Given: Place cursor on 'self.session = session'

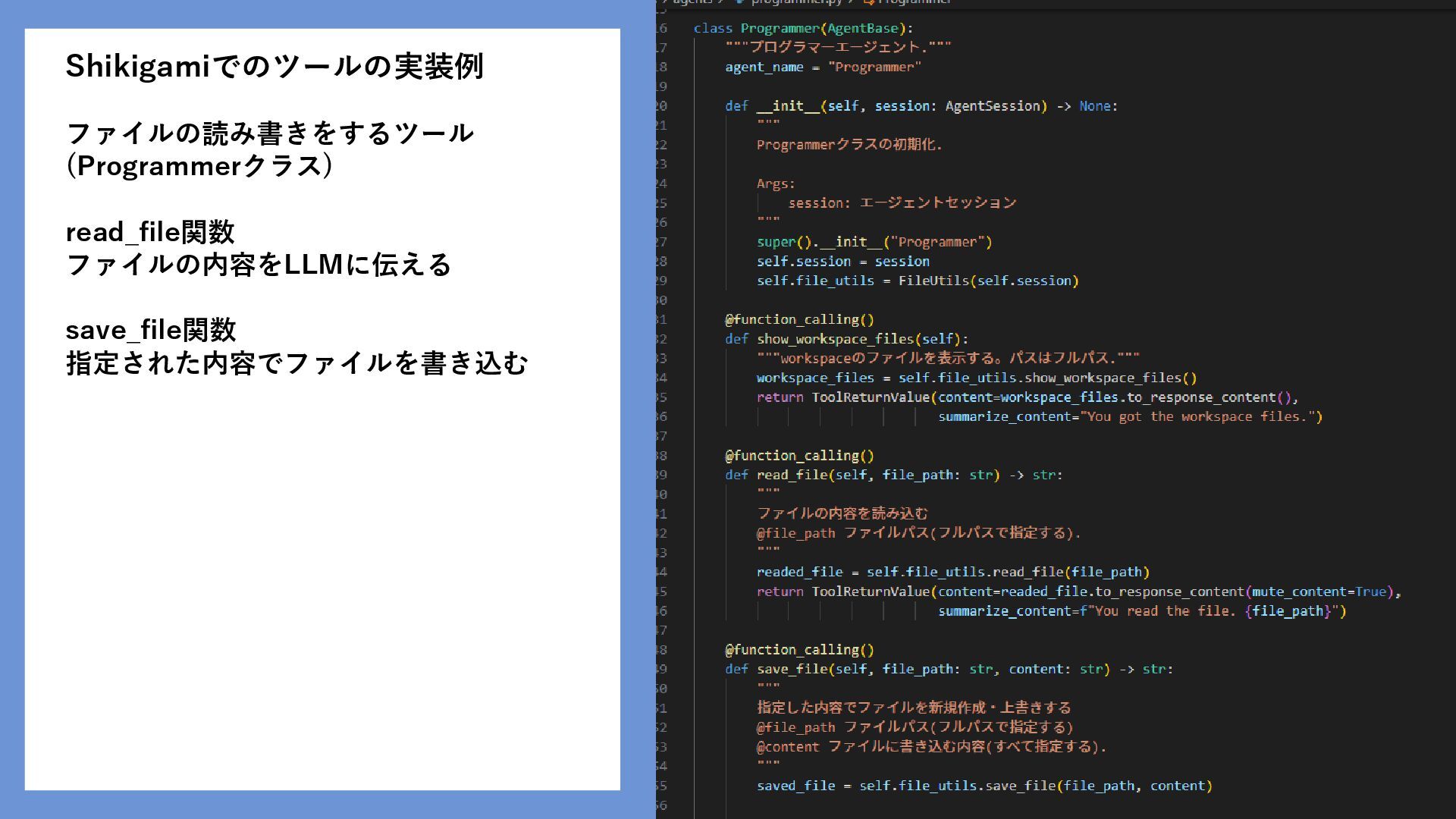Looking at the screenshot, I should point(843,261).
